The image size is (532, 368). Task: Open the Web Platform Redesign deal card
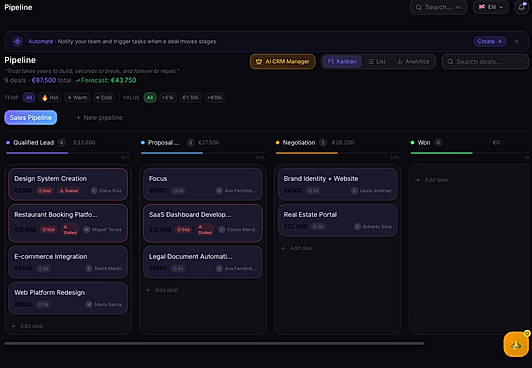click(68, 298)
